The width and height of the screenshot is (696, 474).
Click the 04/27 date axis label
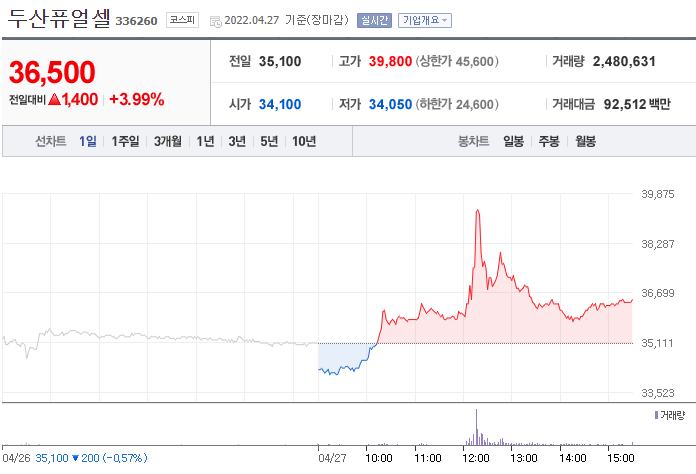[x=332, y=458]
